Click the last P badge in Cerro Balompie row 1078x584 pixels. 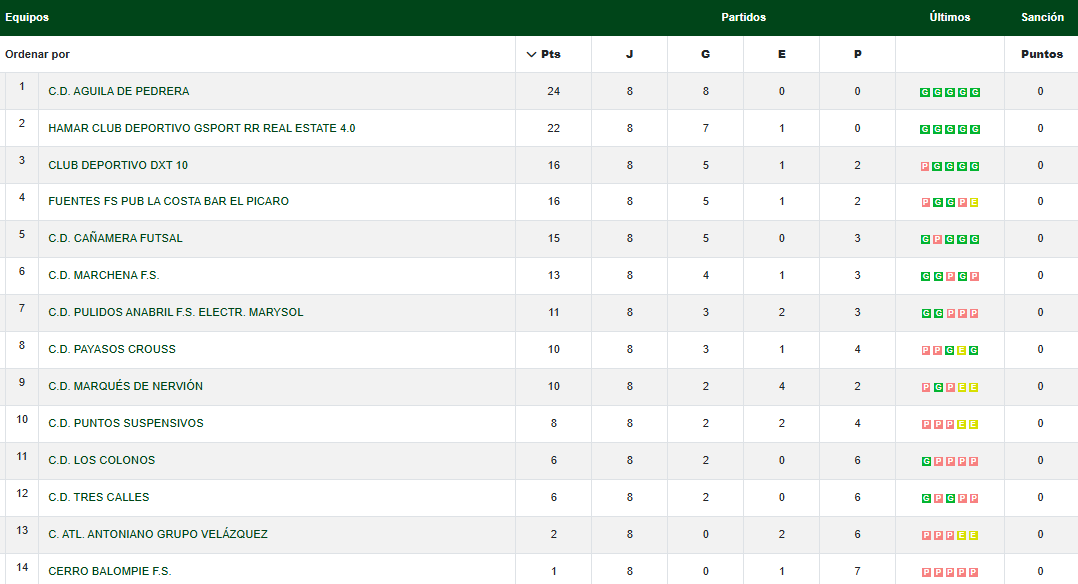[974, 573]
